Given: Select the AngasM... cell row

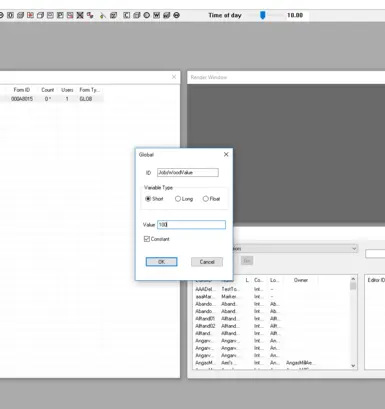Looking at the screenshot, I should (x=272, y=362).
